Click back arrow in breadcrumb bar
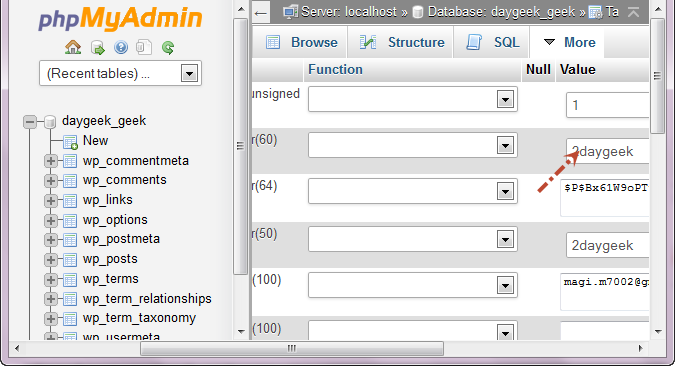Viewport: 675px width, 366px height. pyautogui.click(x=261, y=13)
